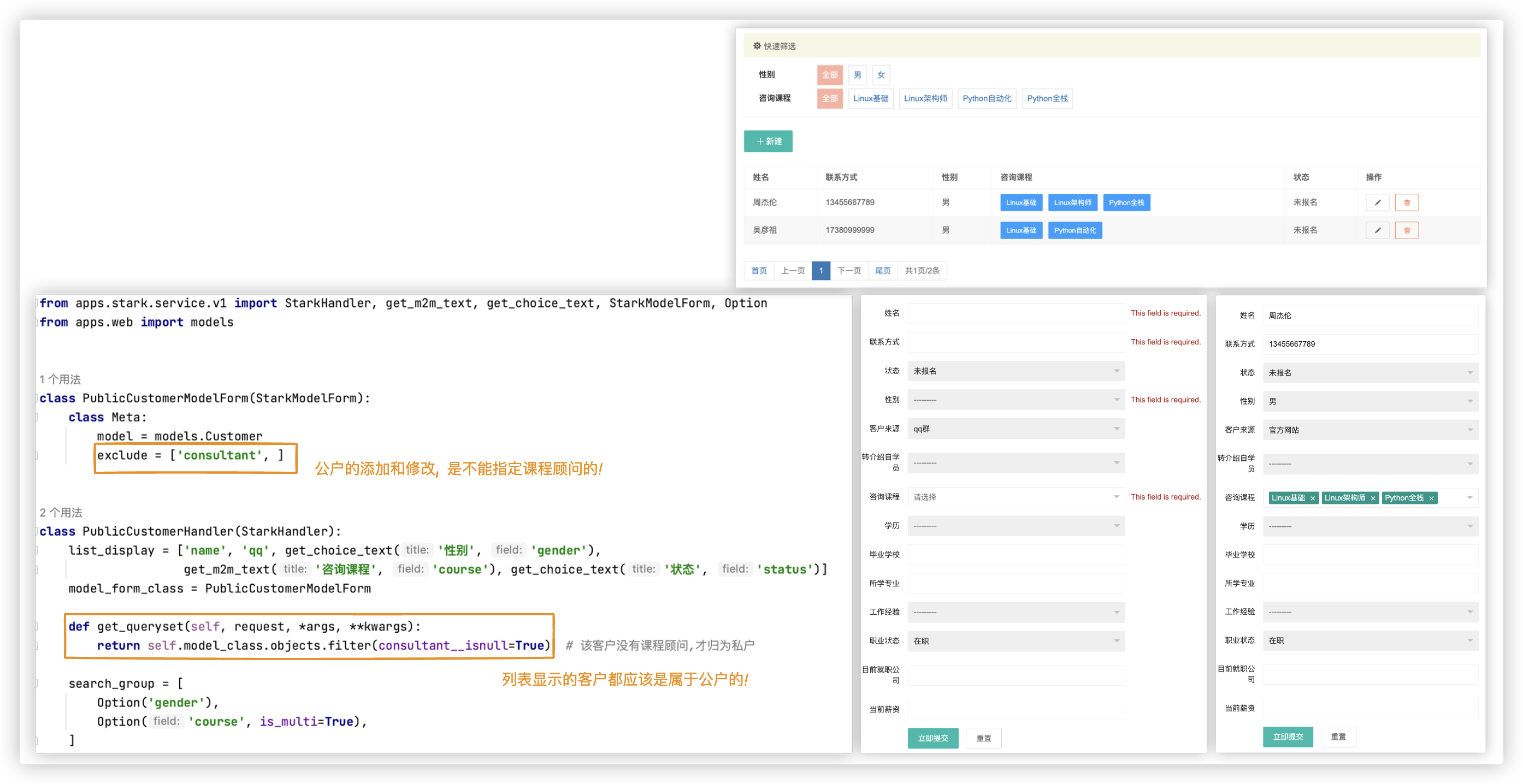The width and height of the screenshot is (1523, 784).
Task: Open the 职业状态 dropdown in the 周杰伦 form
Action: (1370, 640)
